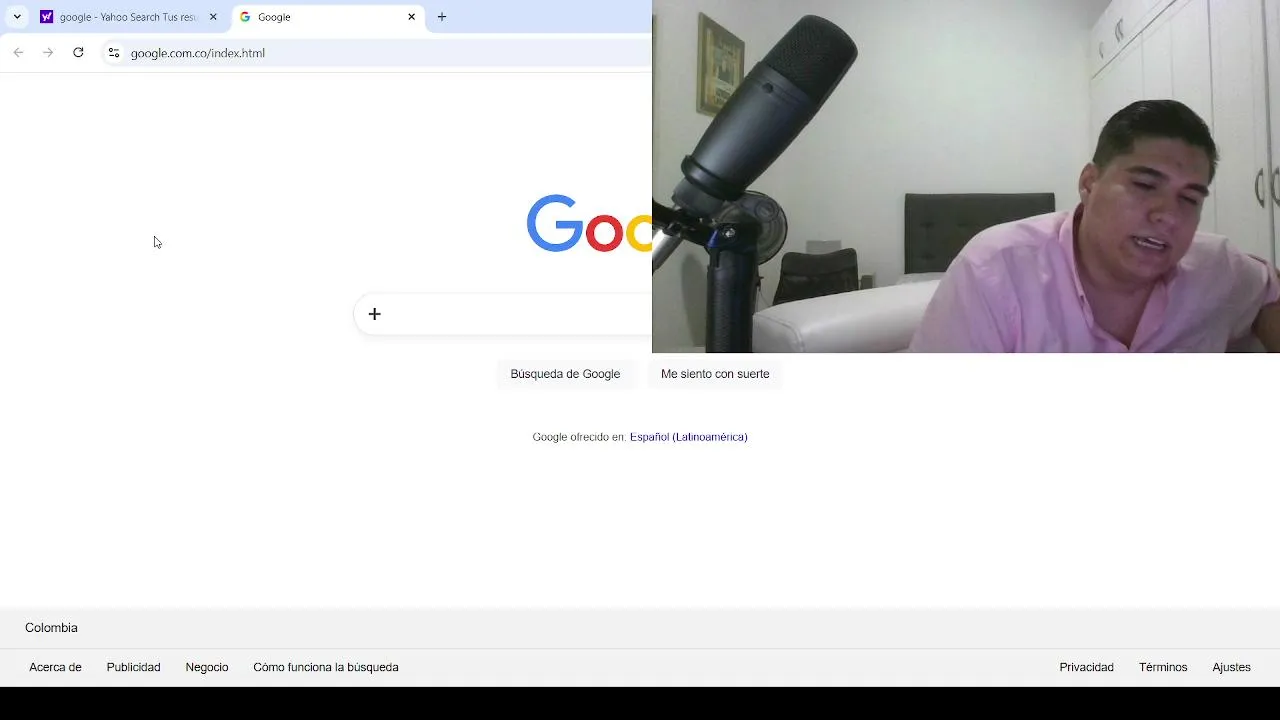Open the Negocio footer link
The image size is (1280, 720).
pos(207,667)
